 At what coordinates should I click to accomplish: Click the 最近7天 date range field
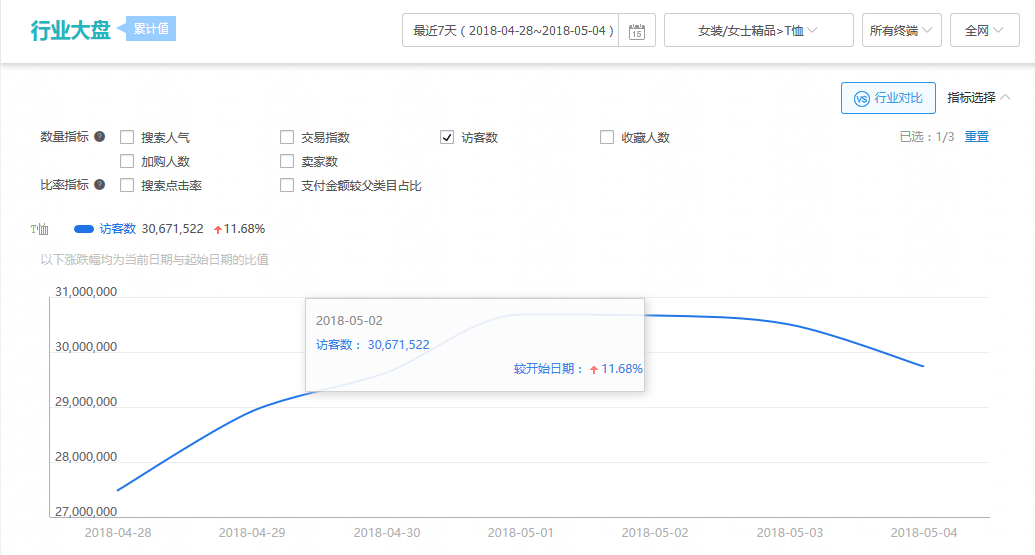pos(512,30)
